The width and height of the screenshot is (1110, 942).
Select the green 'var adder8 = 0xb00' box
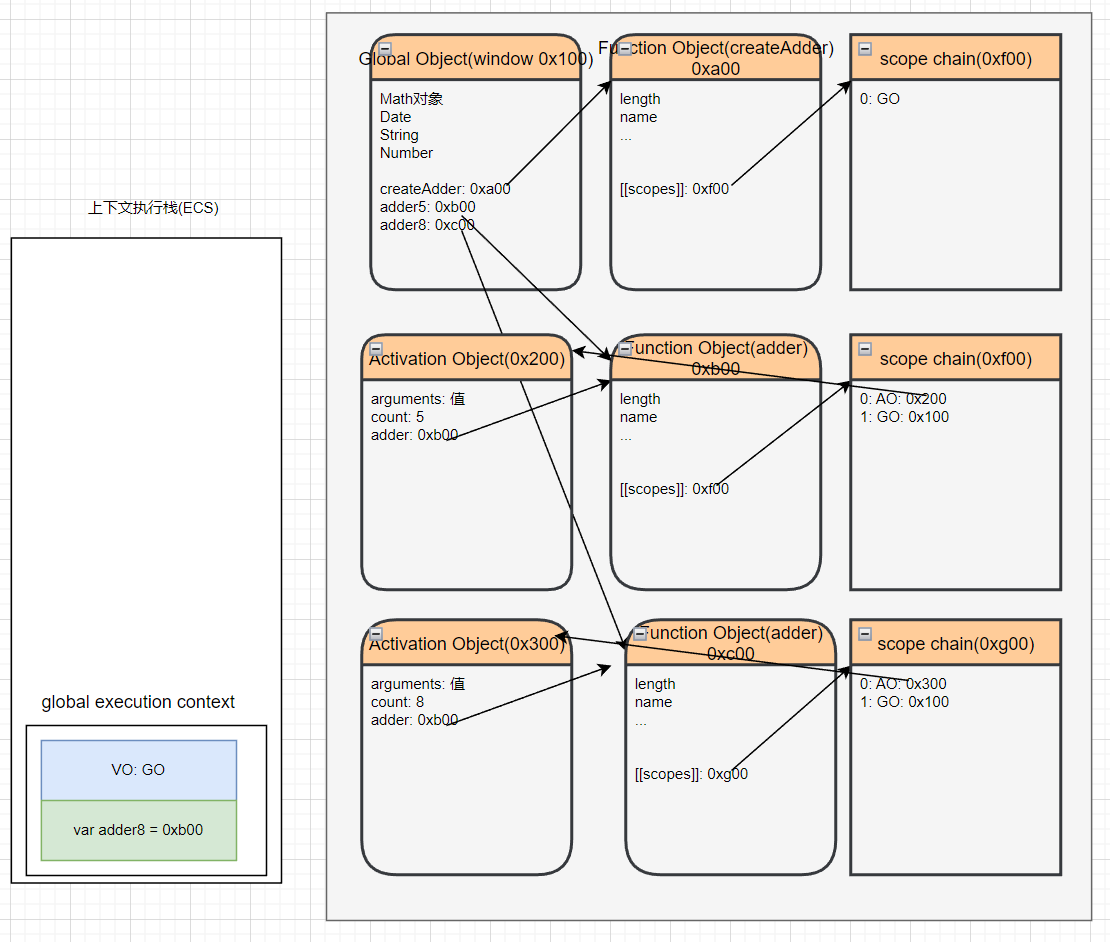(138, 829)
